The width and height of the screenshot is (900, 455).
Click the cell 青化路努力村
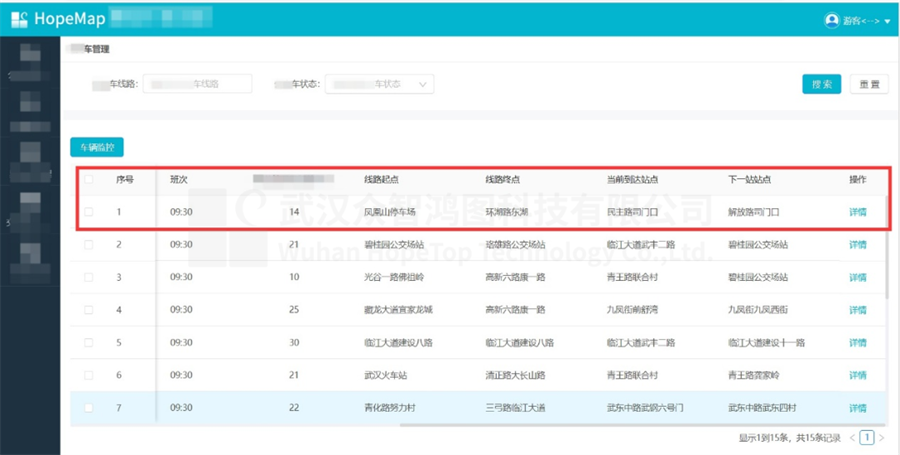390,408
